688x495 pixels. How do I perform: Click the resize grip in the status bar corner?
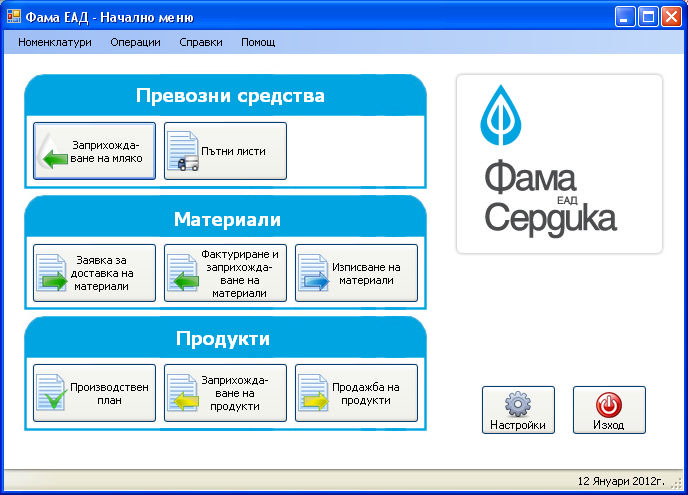(x=677, y=484)
